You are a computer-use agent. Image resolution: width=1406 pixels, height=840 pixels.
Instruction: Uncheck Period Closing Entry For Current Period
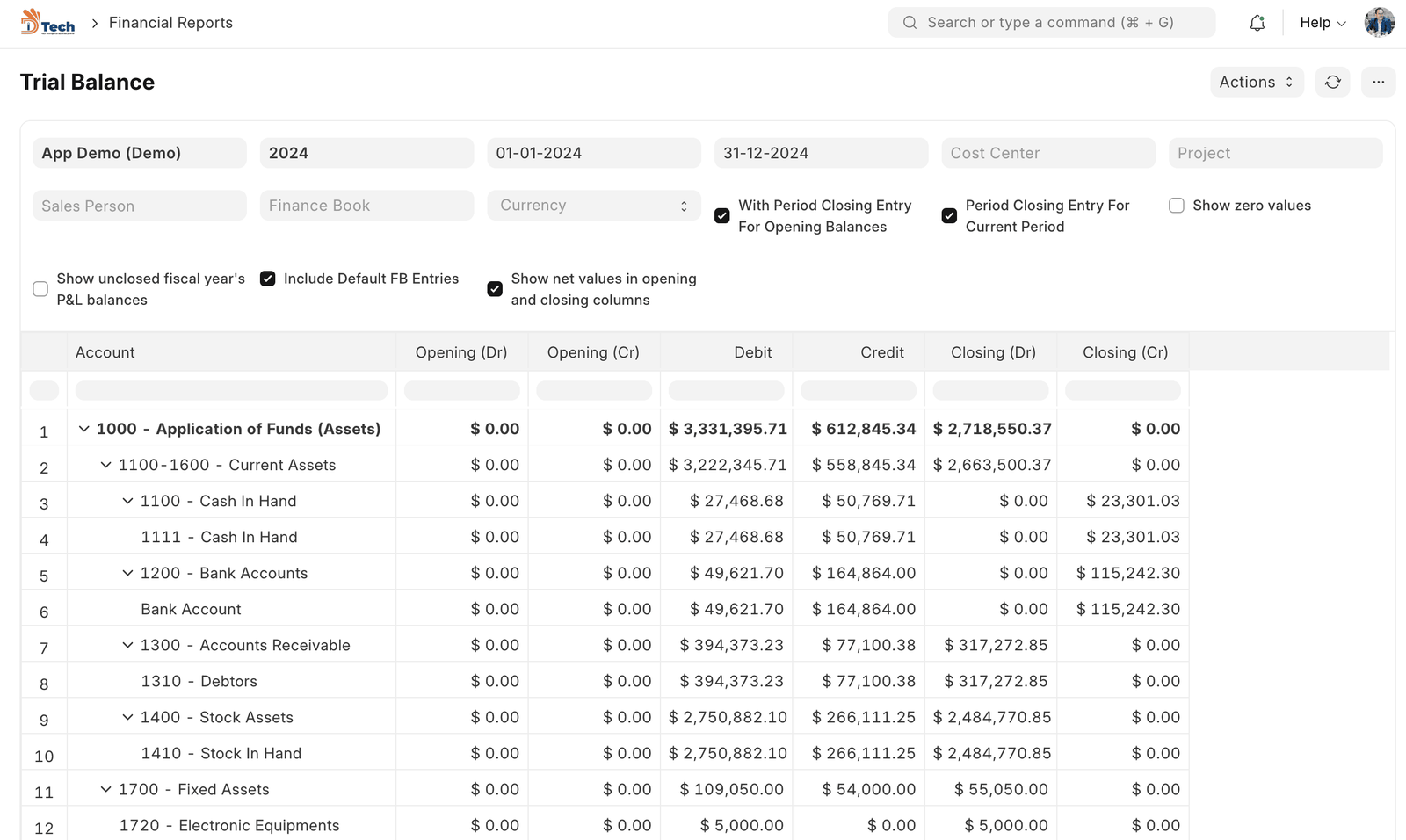pos(949,216)
